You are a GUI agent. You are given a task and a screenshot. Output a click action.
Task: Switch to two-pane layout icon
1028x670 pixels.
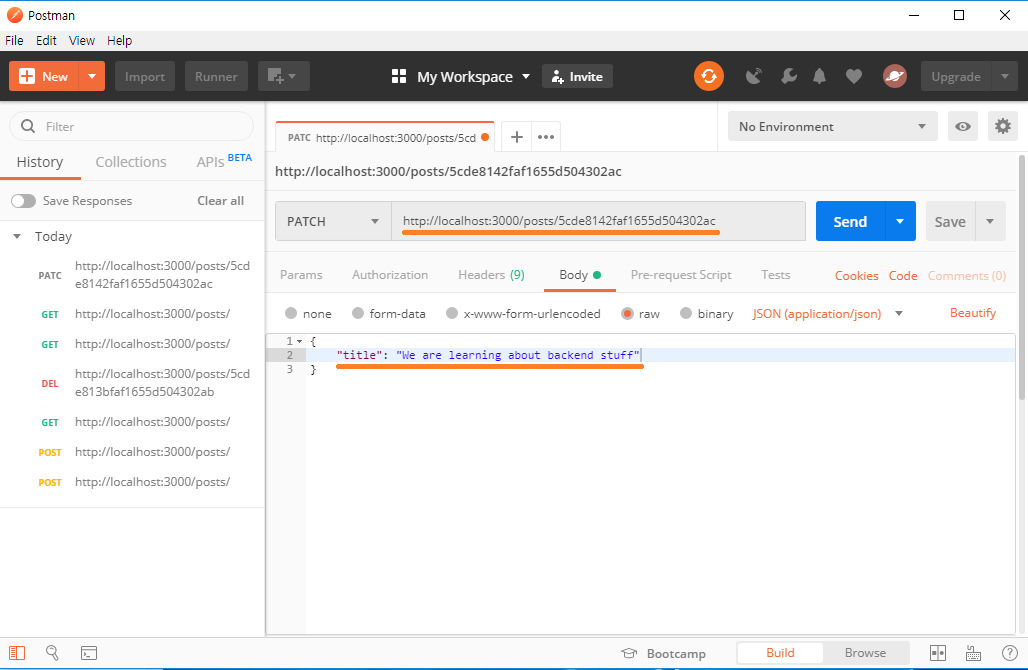938,653
